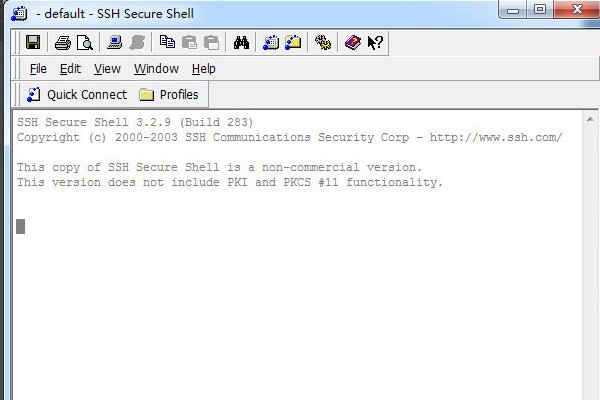Viewport: 600px width, 400px height.
Task: Open Settings using the gears icon
Action: [323, 42]
